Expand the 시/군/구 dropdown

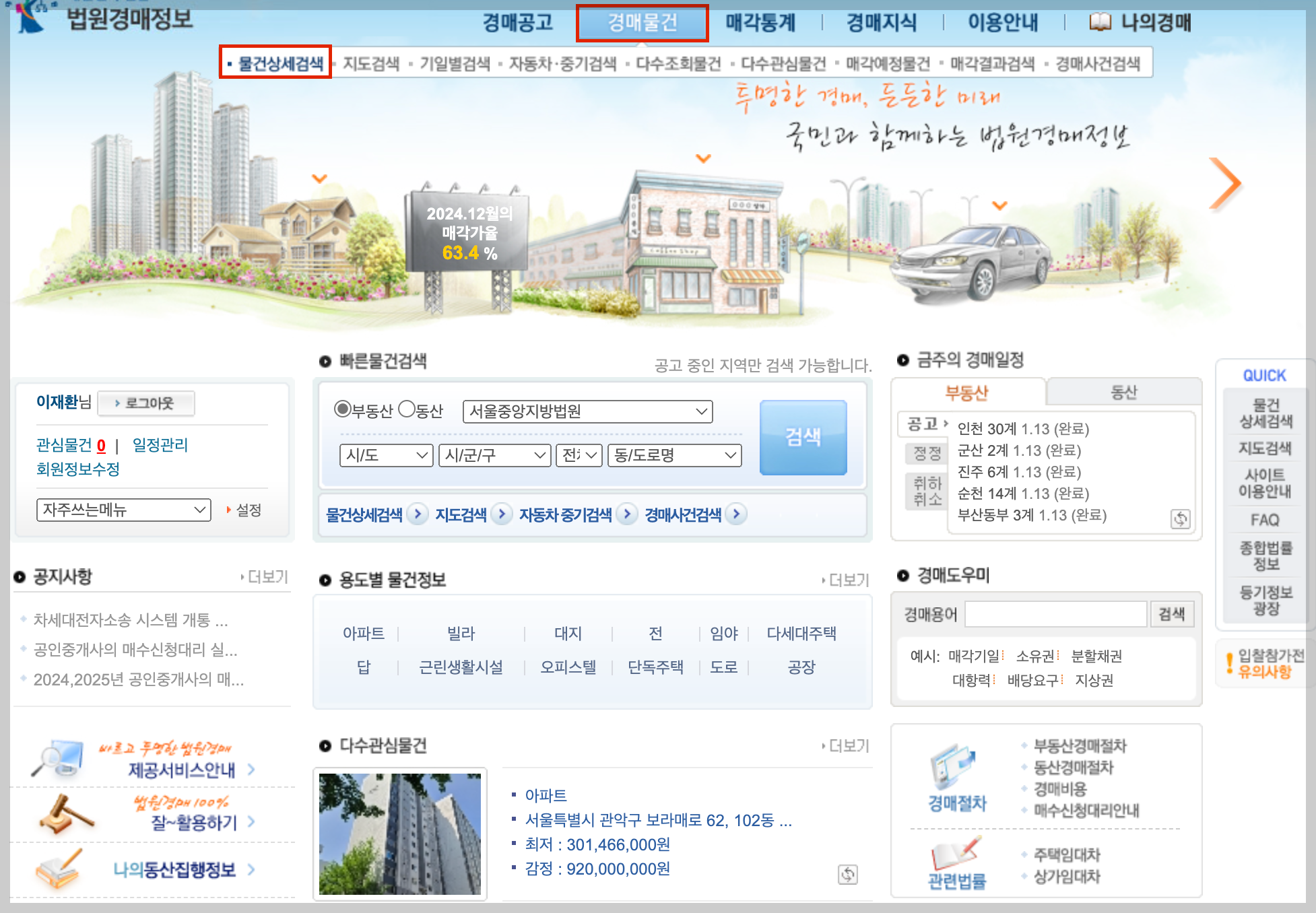coord(494,456)
